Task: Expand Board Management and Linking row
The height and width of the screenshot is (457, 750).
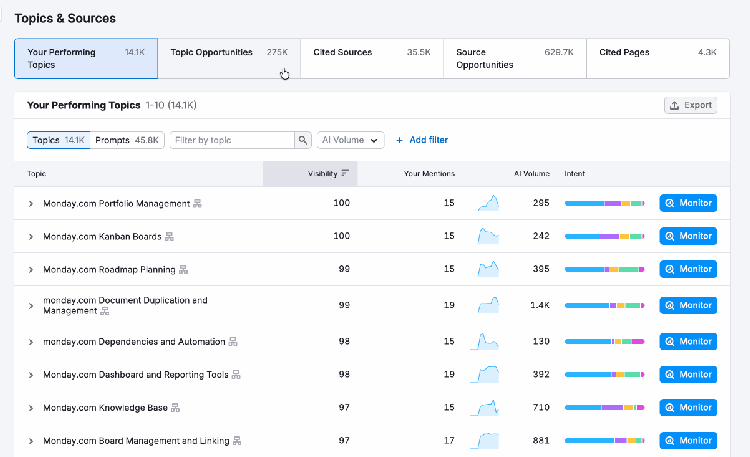Action: [x=31, y=441]
